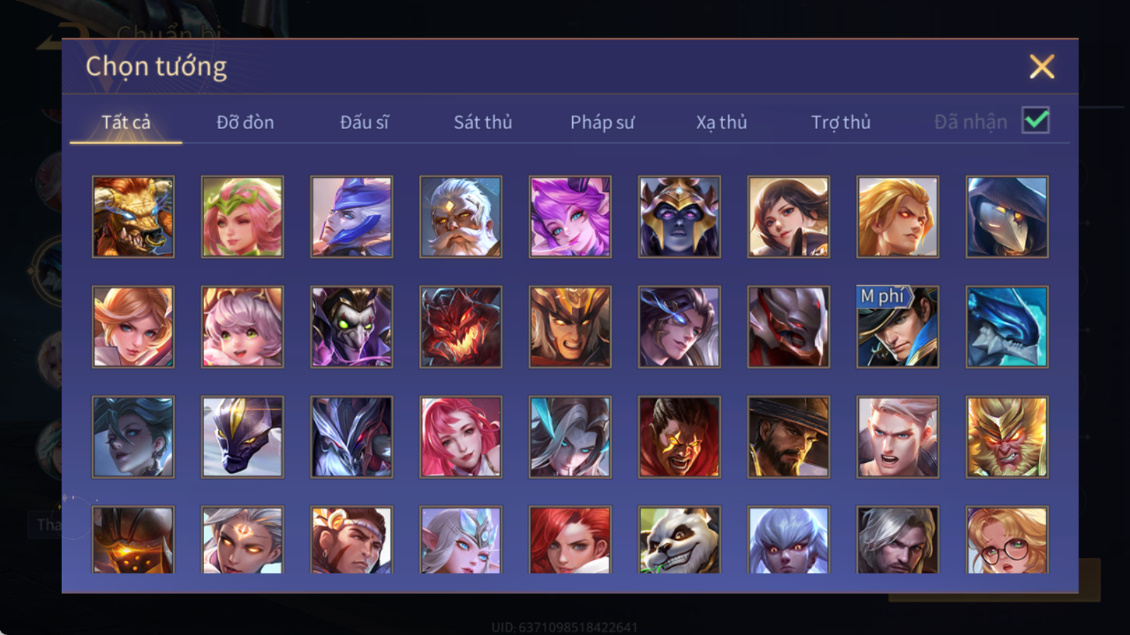This screenshot has width=1130, height=635.
Task: Select the panda hero portrait
Action: (679, 540)
